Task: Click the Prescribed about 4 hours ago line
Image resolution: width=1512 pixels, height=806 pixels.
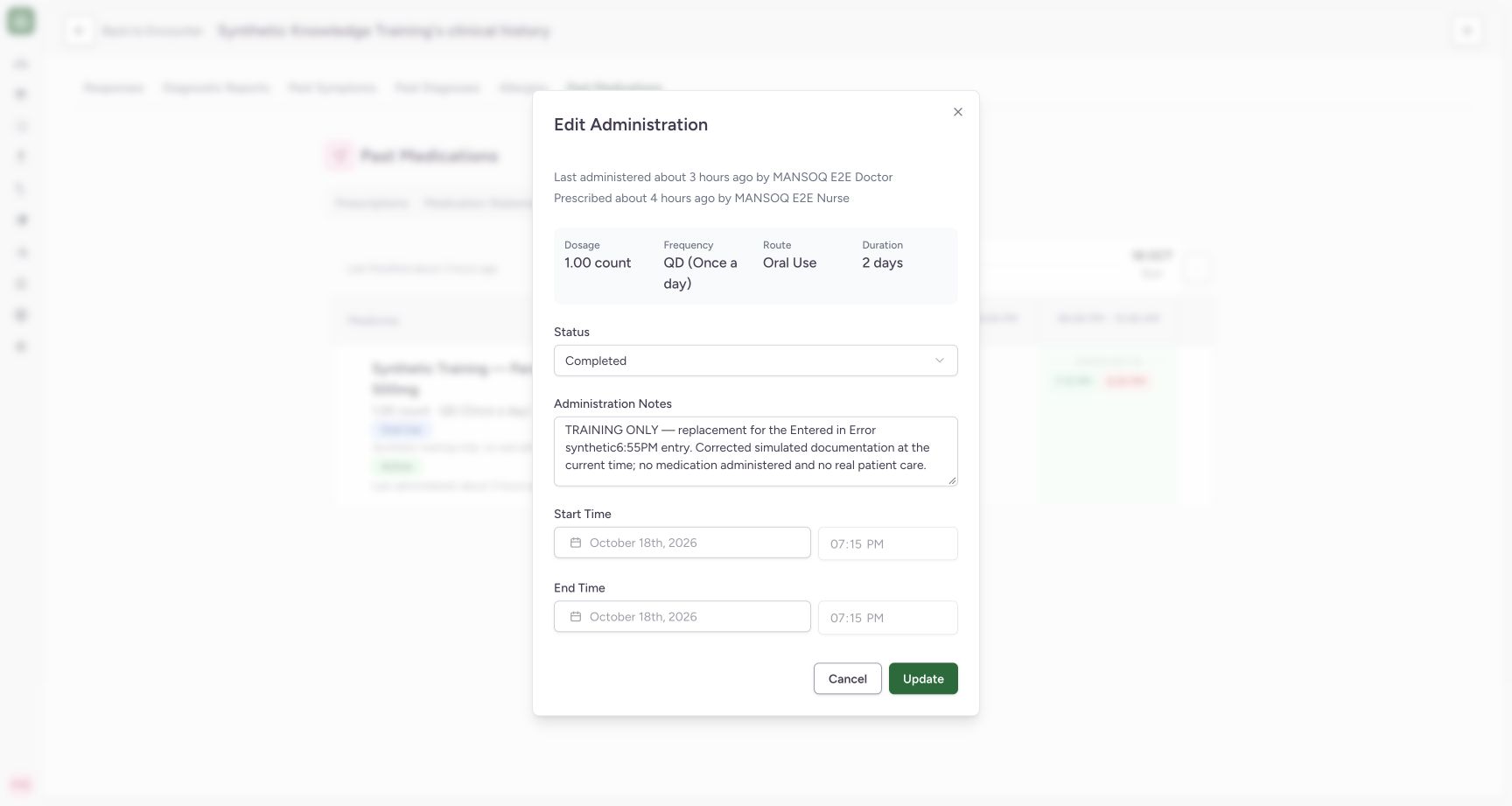Action: click(x=702, y=198)
